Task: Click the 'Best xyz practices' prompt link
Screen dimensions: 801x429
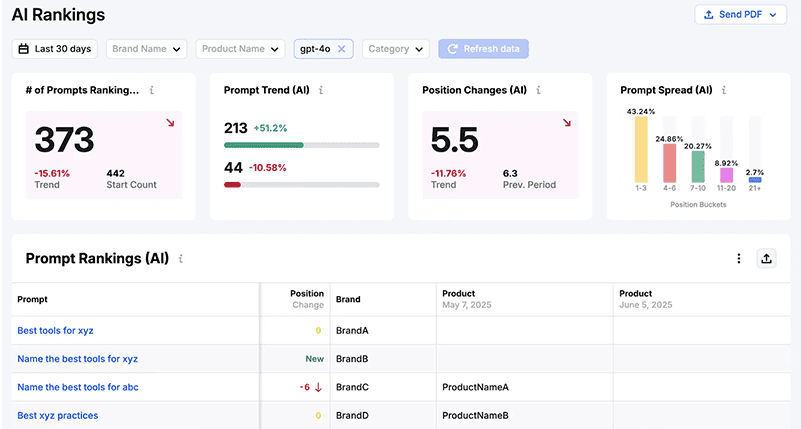Action: click(58, 415)
